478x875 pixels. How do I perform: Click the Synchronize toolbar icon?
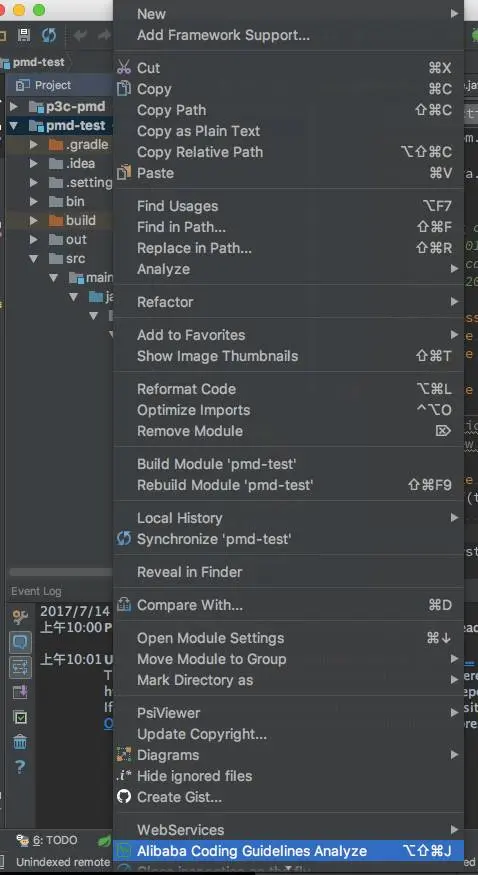pyautogui.click(x=49, y=36)
